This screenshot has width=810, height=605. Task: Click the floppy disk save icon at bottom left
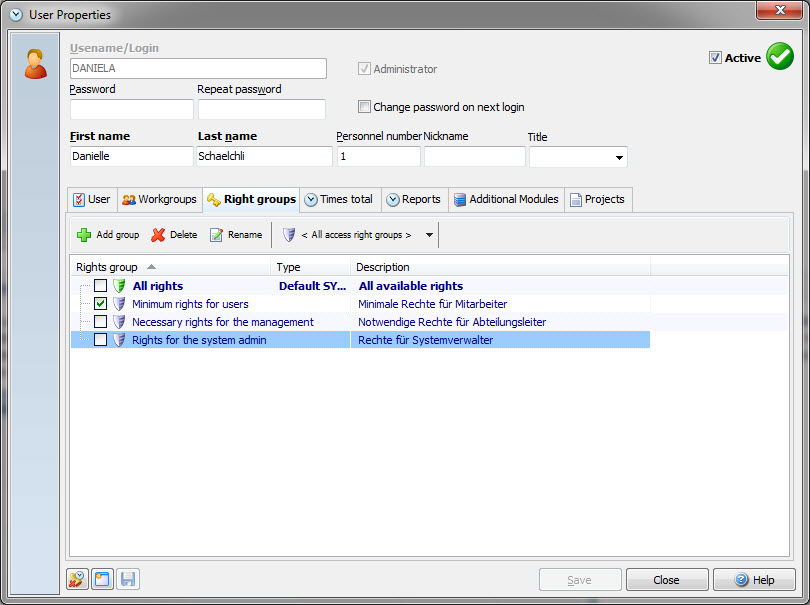coord(127,579)
